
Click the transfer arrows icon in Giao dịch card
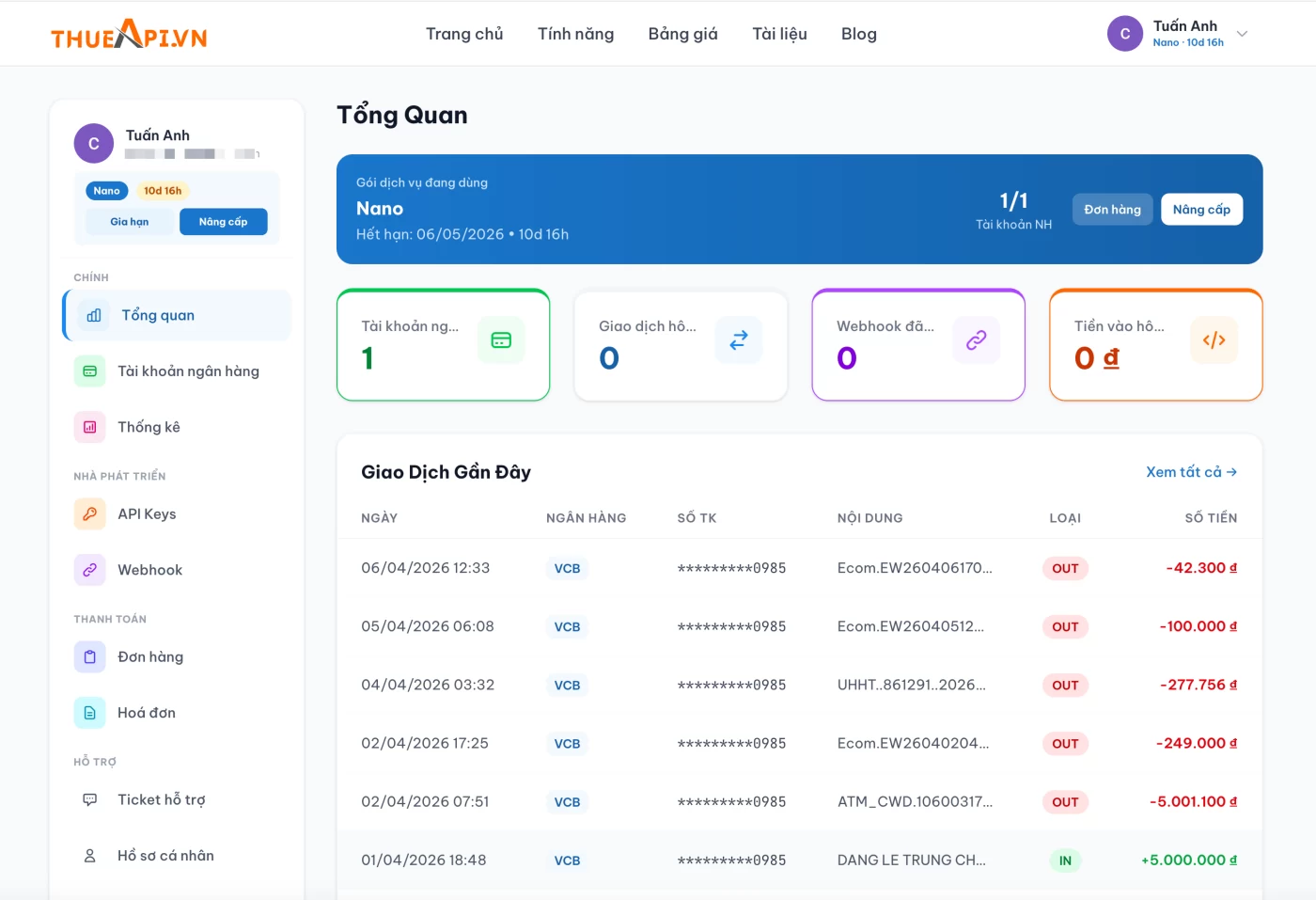[x=738, y=340]
